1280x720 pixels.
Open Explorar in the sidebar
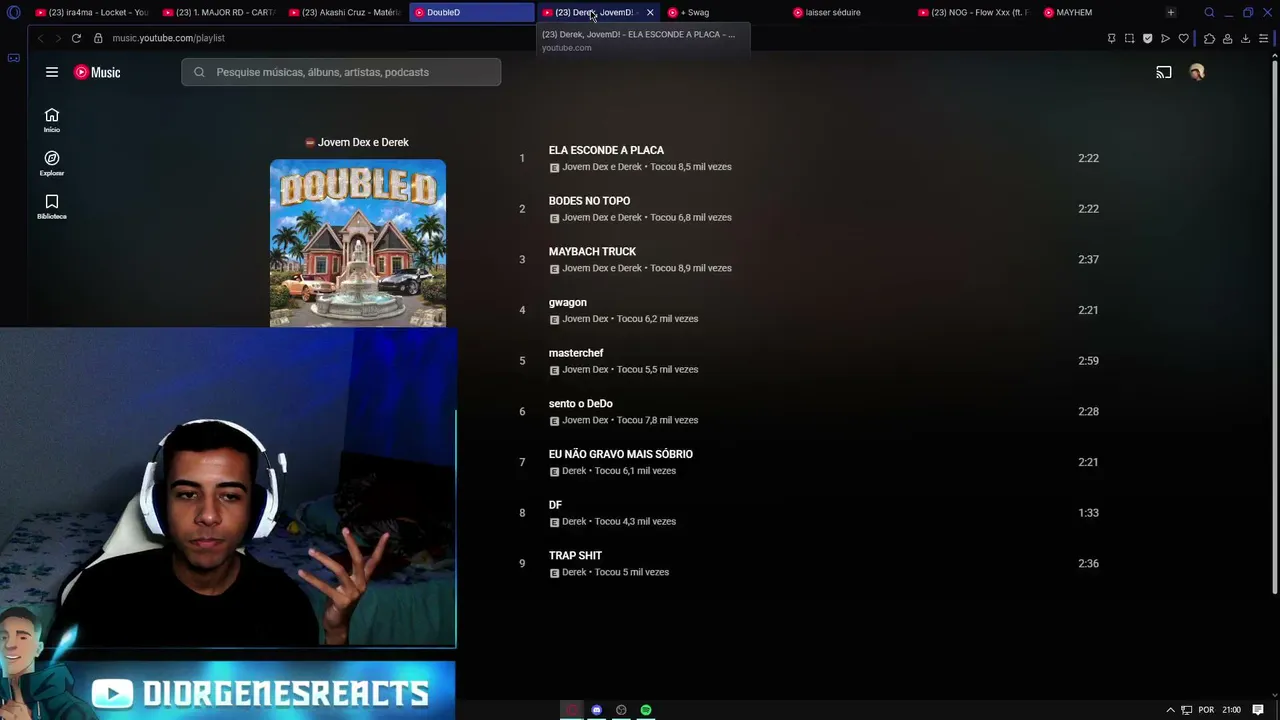click(52, 163)
